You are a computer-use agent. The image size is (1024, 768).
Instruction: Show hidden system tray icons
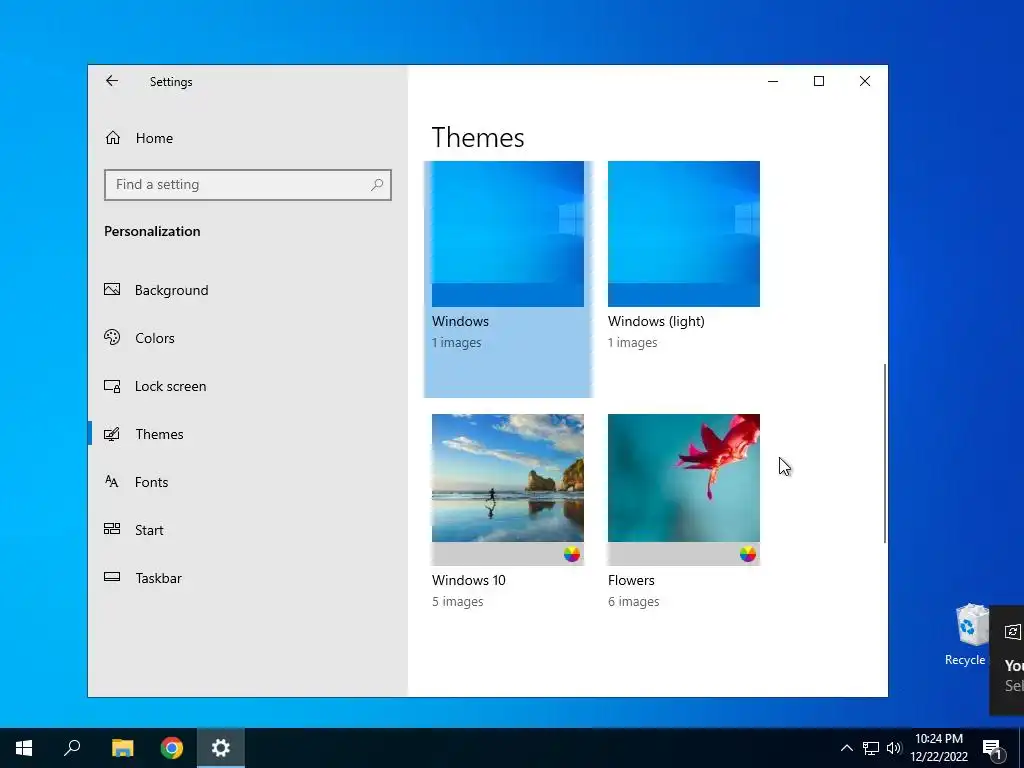pos(846,748)
